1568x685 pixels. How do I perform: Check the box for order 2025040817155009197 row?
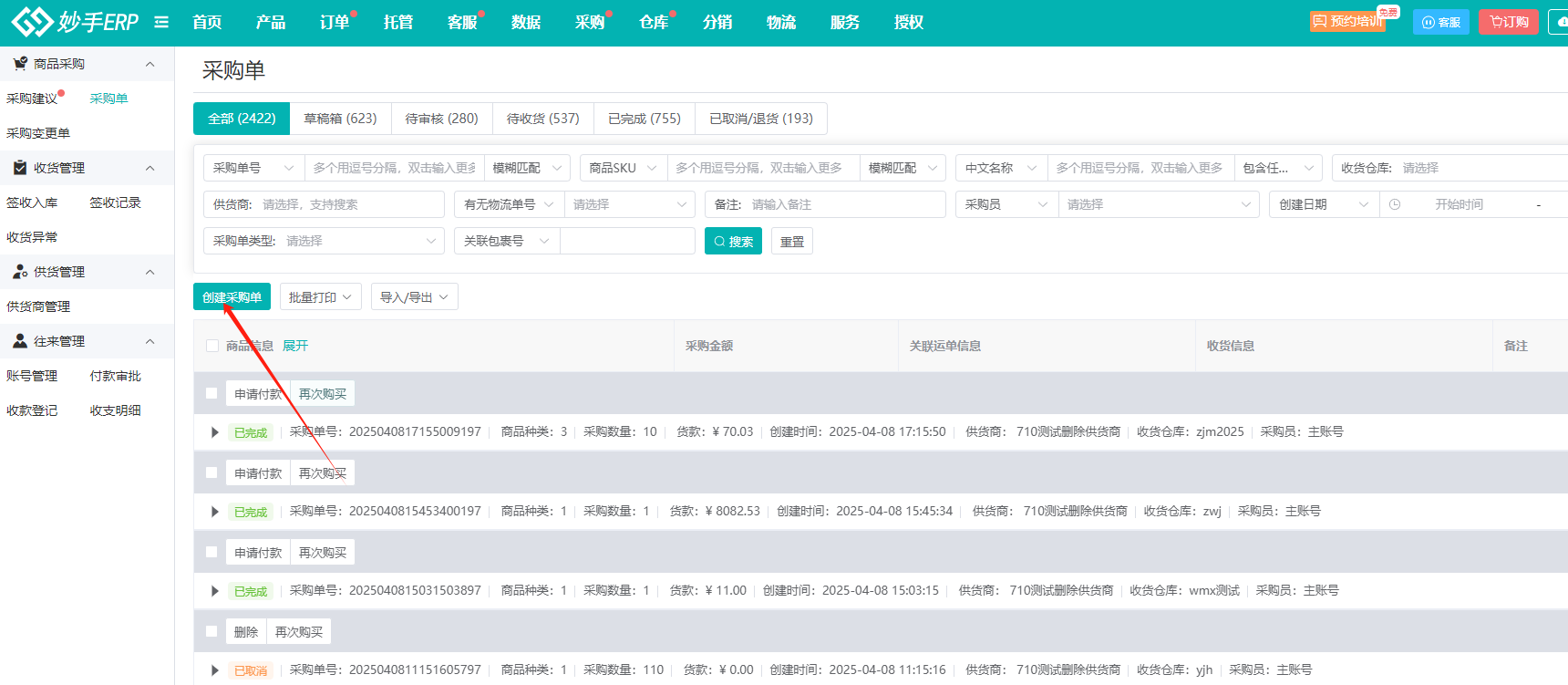[x=211, y=393]
